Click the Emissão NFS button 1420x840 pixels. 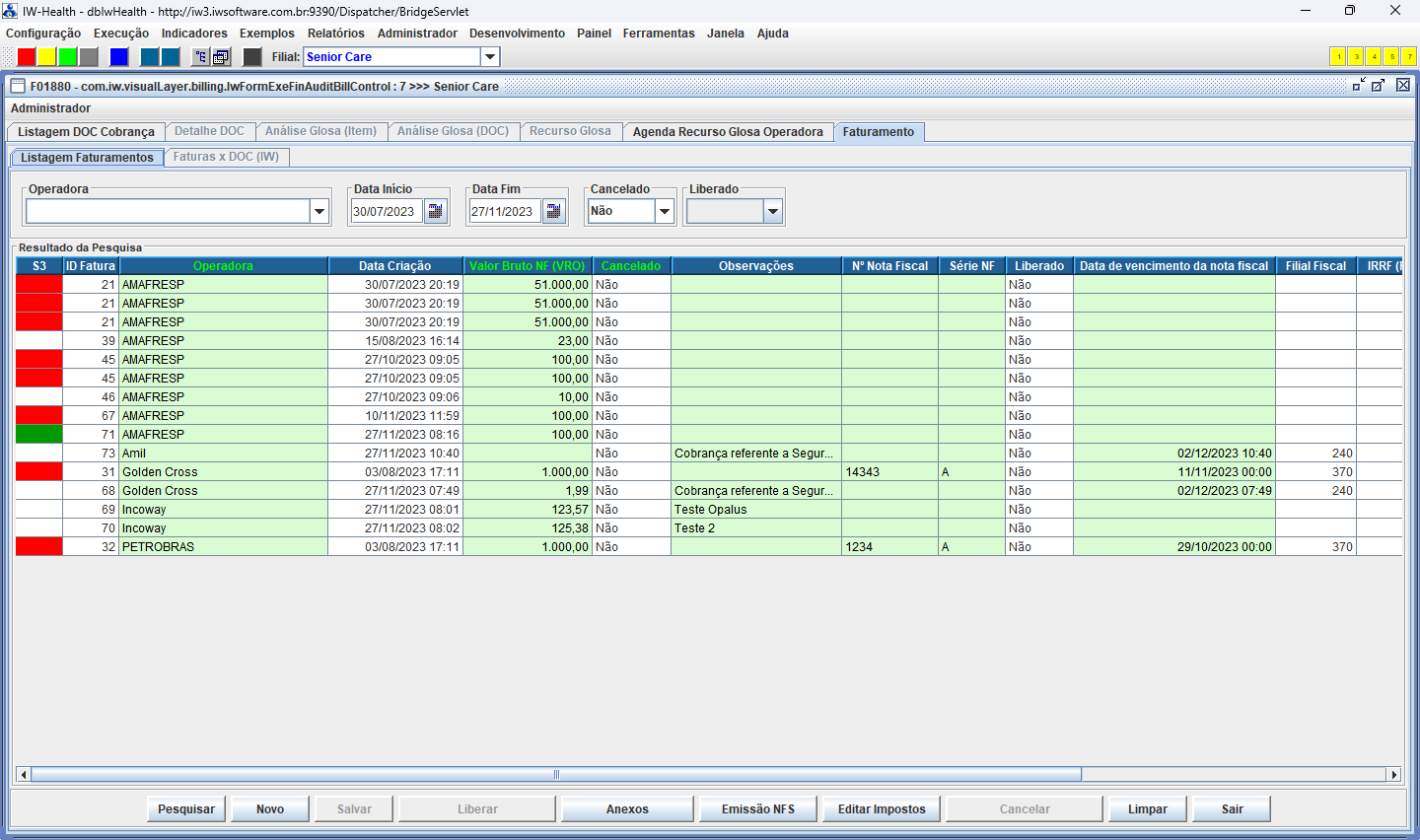pyautogui.click(x=758, y=809)
